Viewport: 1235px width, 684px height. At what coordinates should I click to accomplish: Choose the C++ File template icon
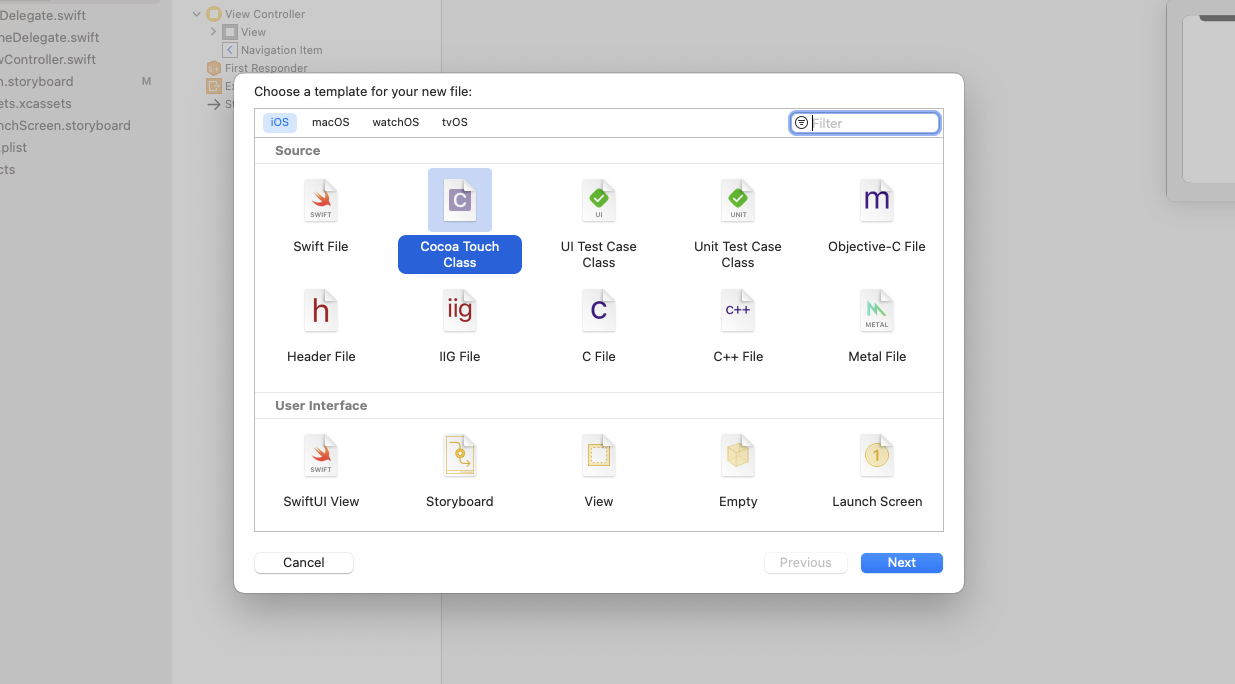pyautogui.click(x=738, y=311)
